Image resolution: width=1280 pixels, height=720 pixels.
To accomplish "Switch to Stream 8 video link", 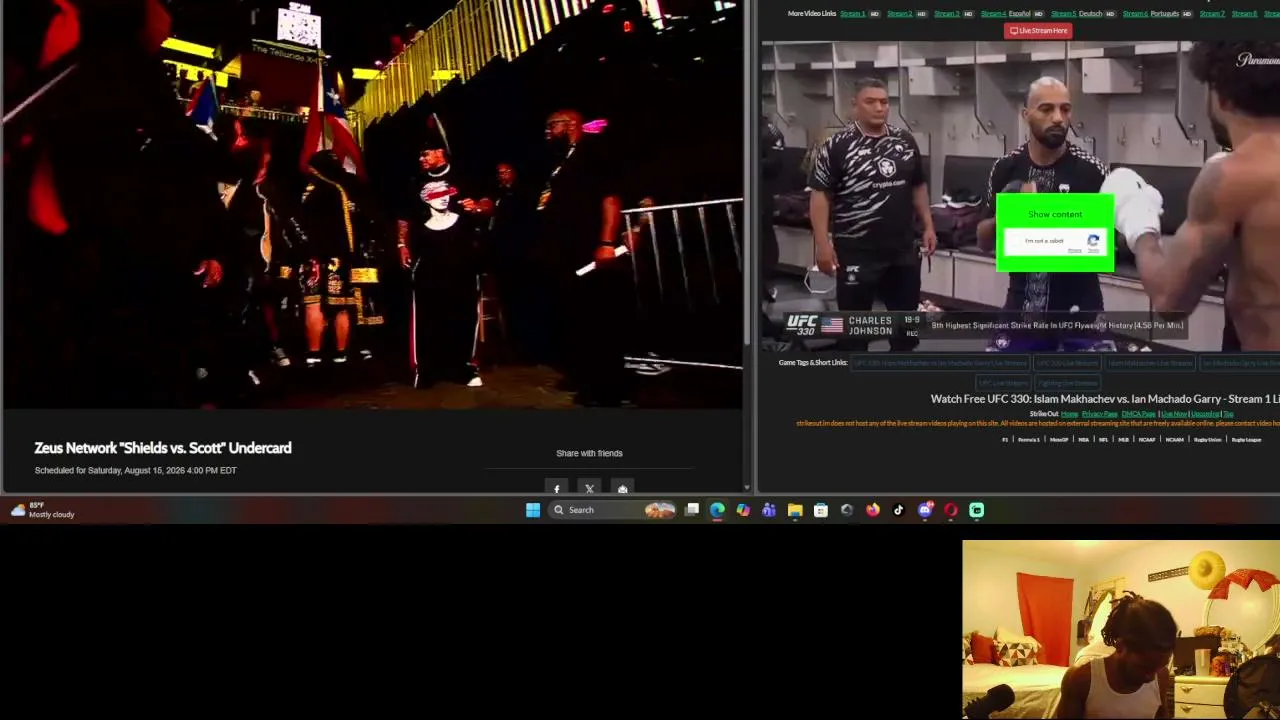I will (1245, 14).
